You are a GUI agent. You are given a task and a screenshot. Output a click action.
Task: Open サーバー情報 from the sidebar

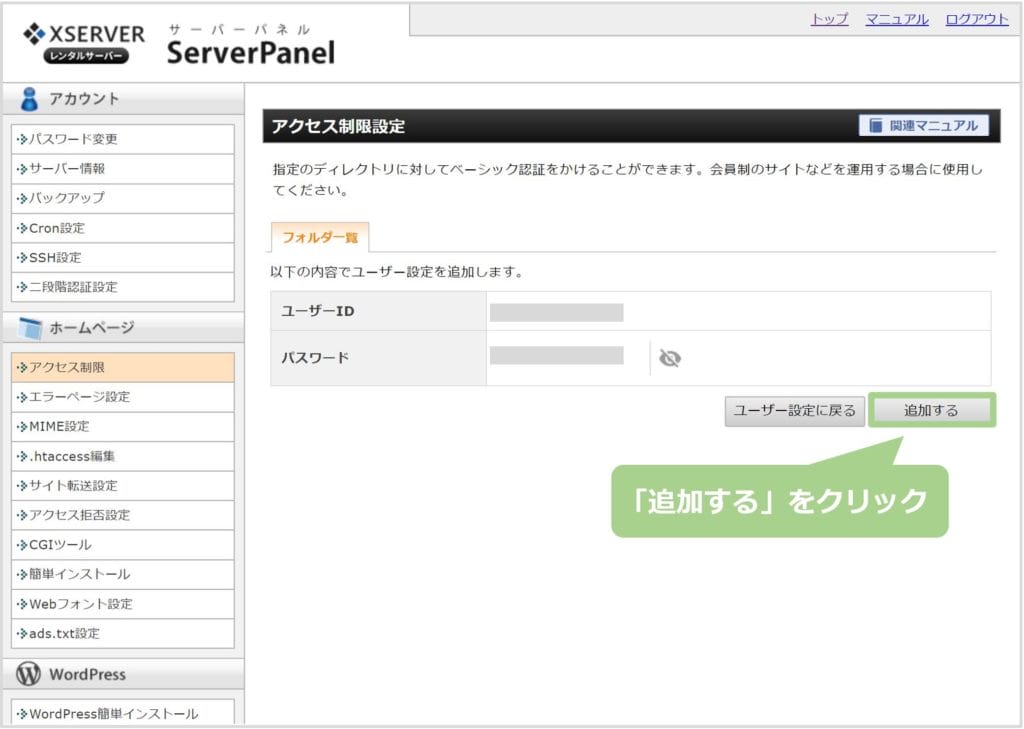coord(66,169)
